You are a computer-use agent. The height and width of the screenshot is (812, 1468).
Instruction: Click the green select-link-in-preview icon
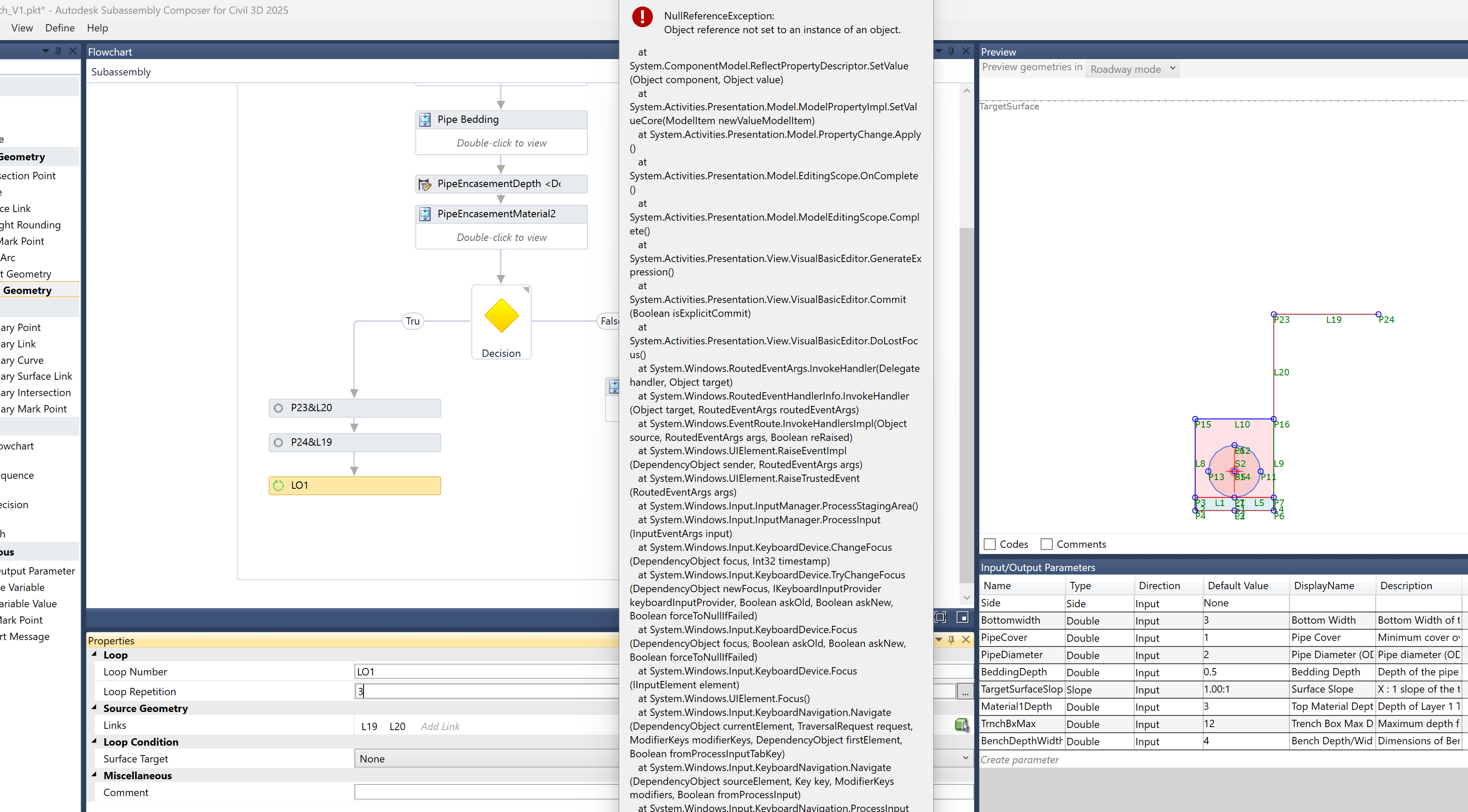click(x=962, y=725)
